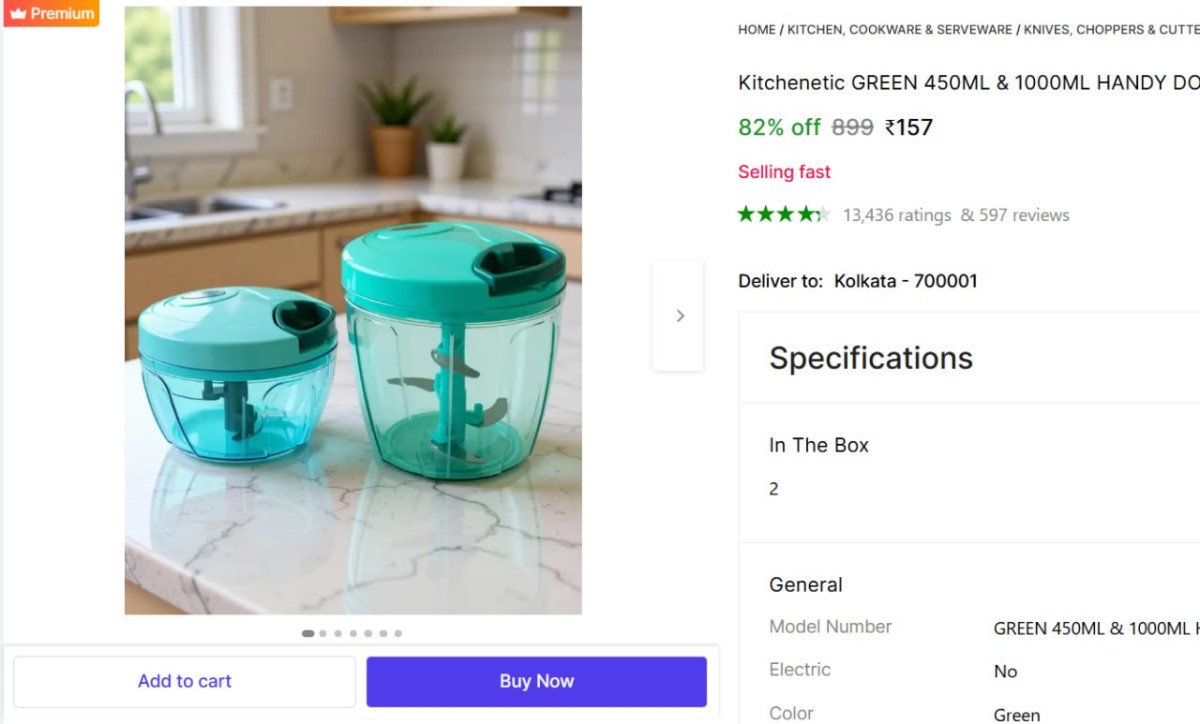Click the Specifications section heading
Screen dimensions: 1200x724
(x=870, y=358)
